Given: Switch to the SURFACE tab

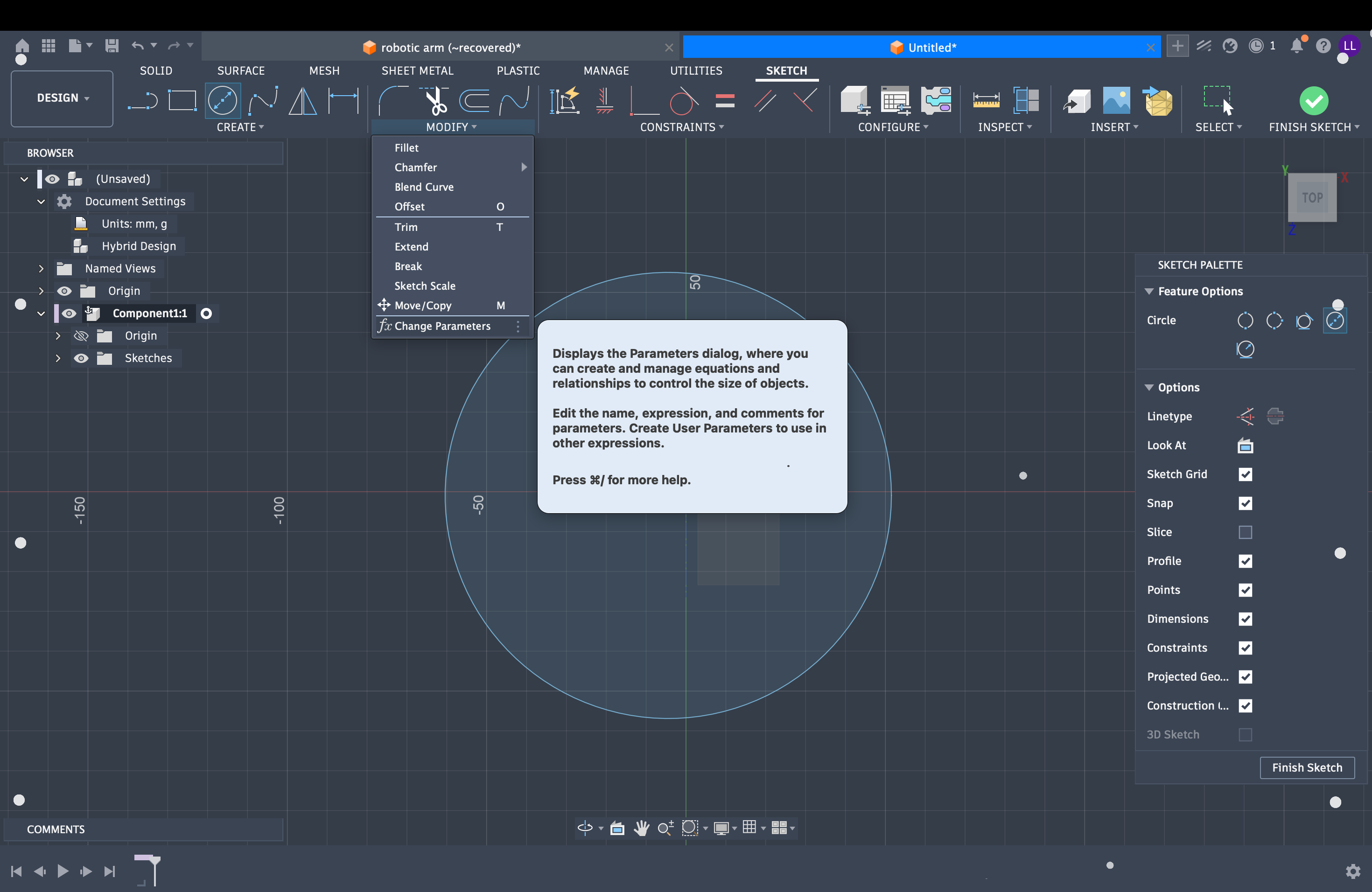Looking at the screenshot, I should tap(241, 71).
